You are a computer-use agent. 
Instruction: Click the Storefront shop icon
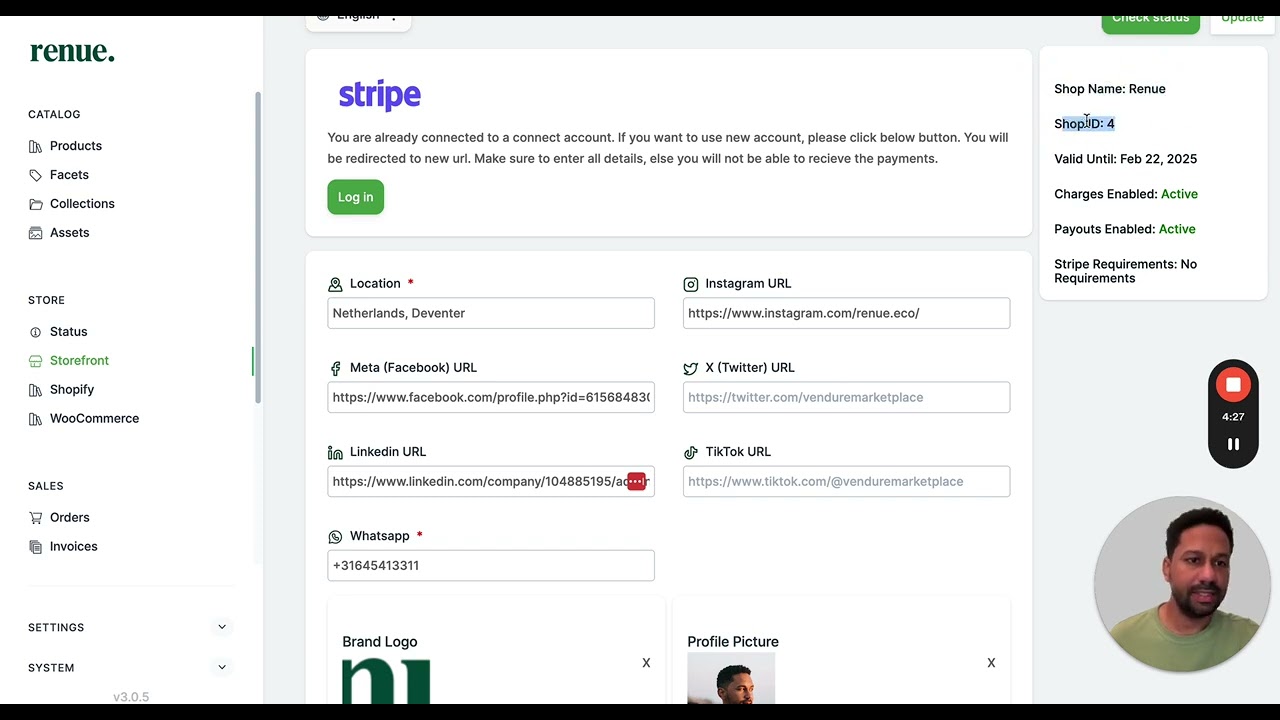[x=36, y=361]
